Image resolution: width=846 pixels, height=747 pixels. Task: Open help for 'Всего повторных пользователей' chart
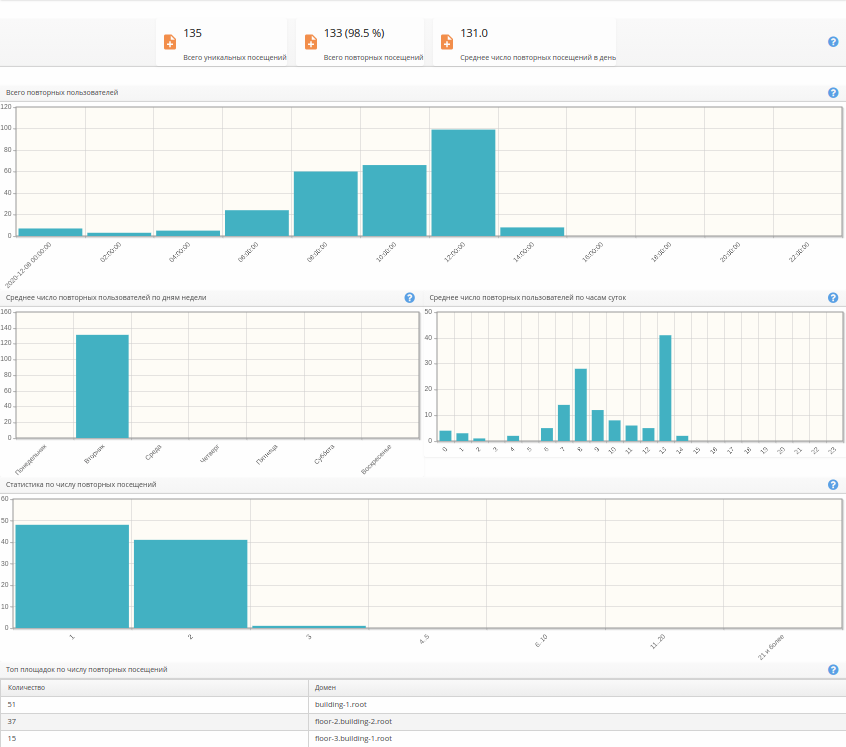[x=833, y=93]
